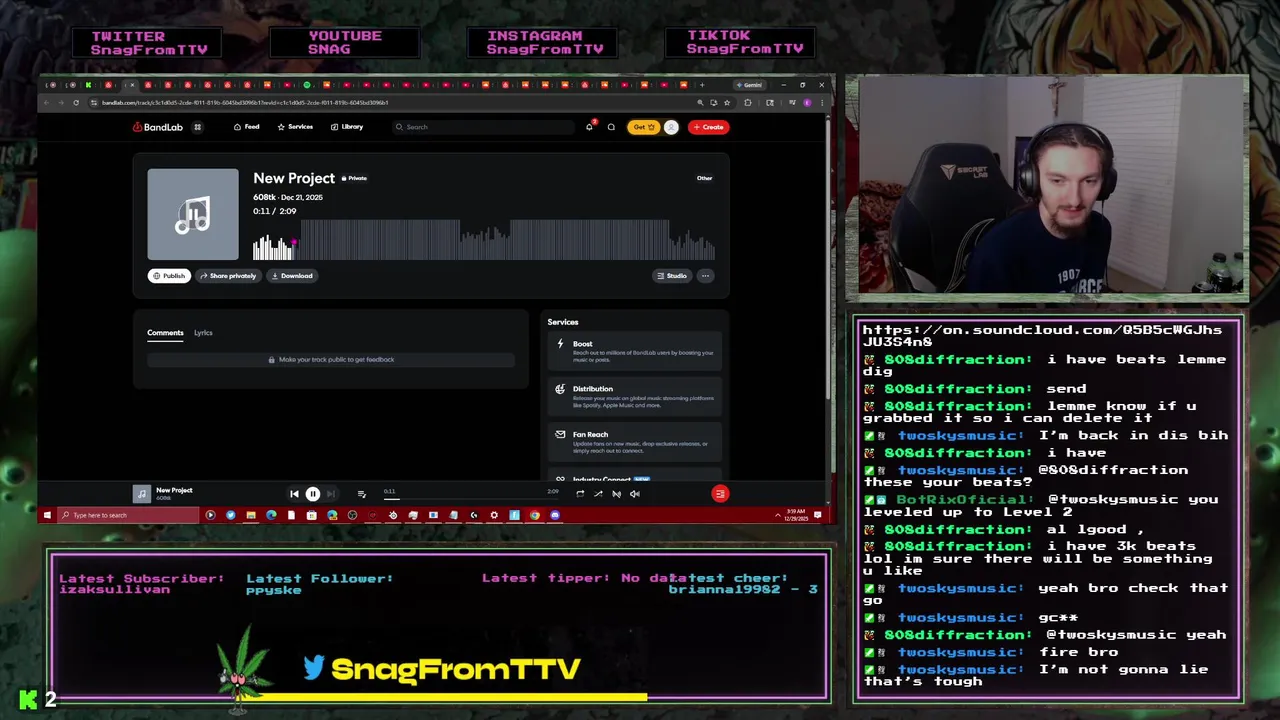Open the track more options menu
The image size is (1280, 720).
pyautogui.click(x=705, y=276)
